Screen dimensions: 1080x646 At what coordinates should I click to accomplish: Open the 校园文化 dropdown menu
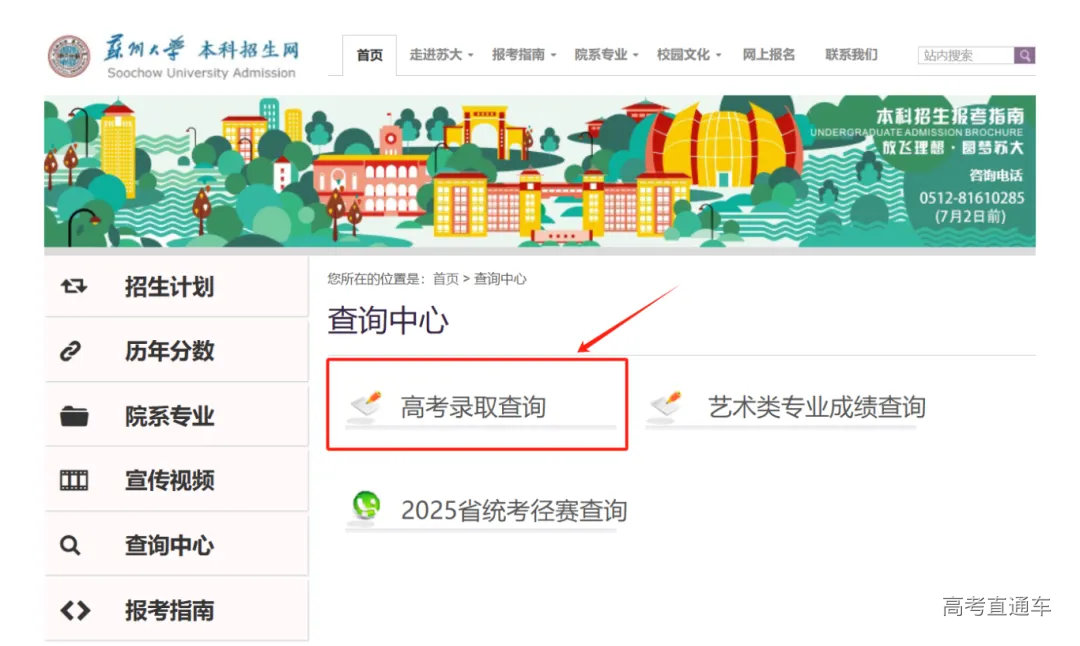(688, 55)
